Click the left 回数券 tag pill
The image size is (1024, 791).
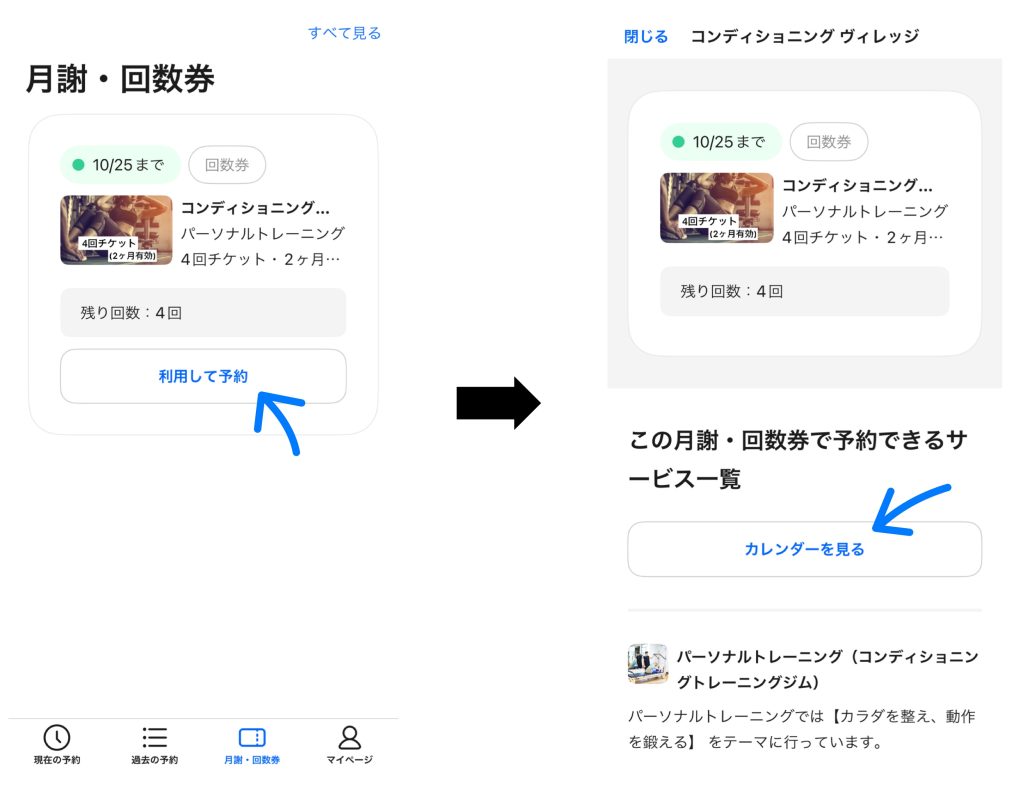227,165
